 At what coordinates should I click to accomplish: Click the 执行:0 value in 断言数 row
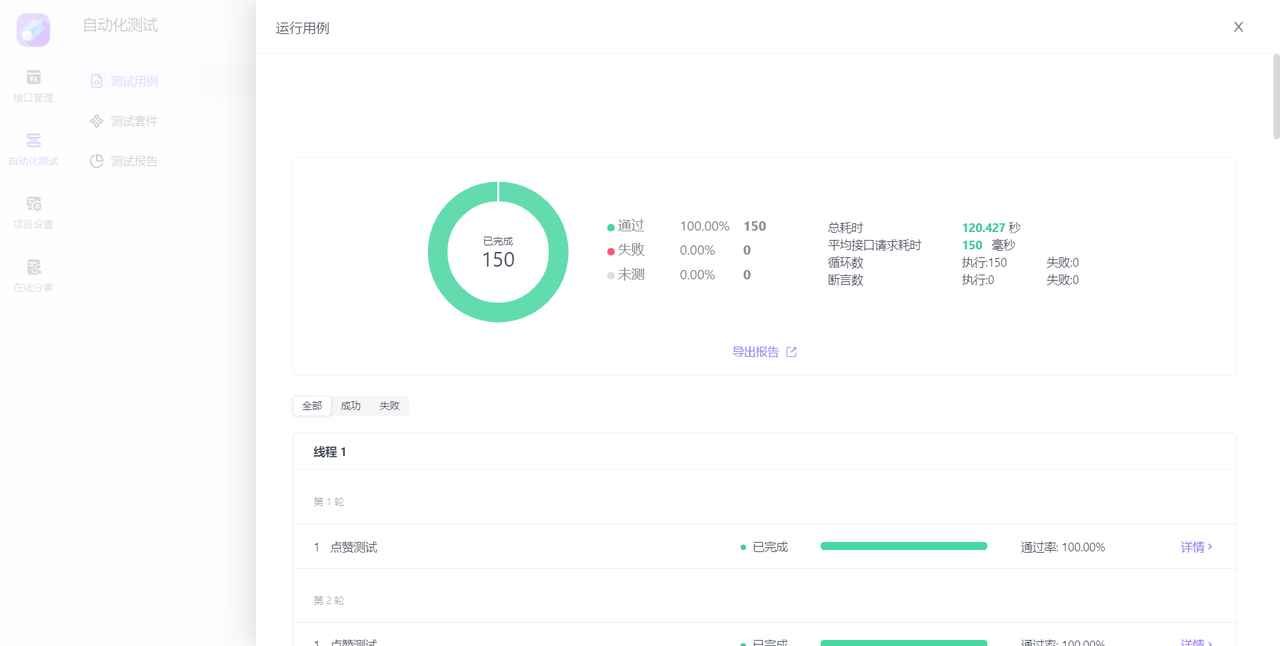(978, 280)
